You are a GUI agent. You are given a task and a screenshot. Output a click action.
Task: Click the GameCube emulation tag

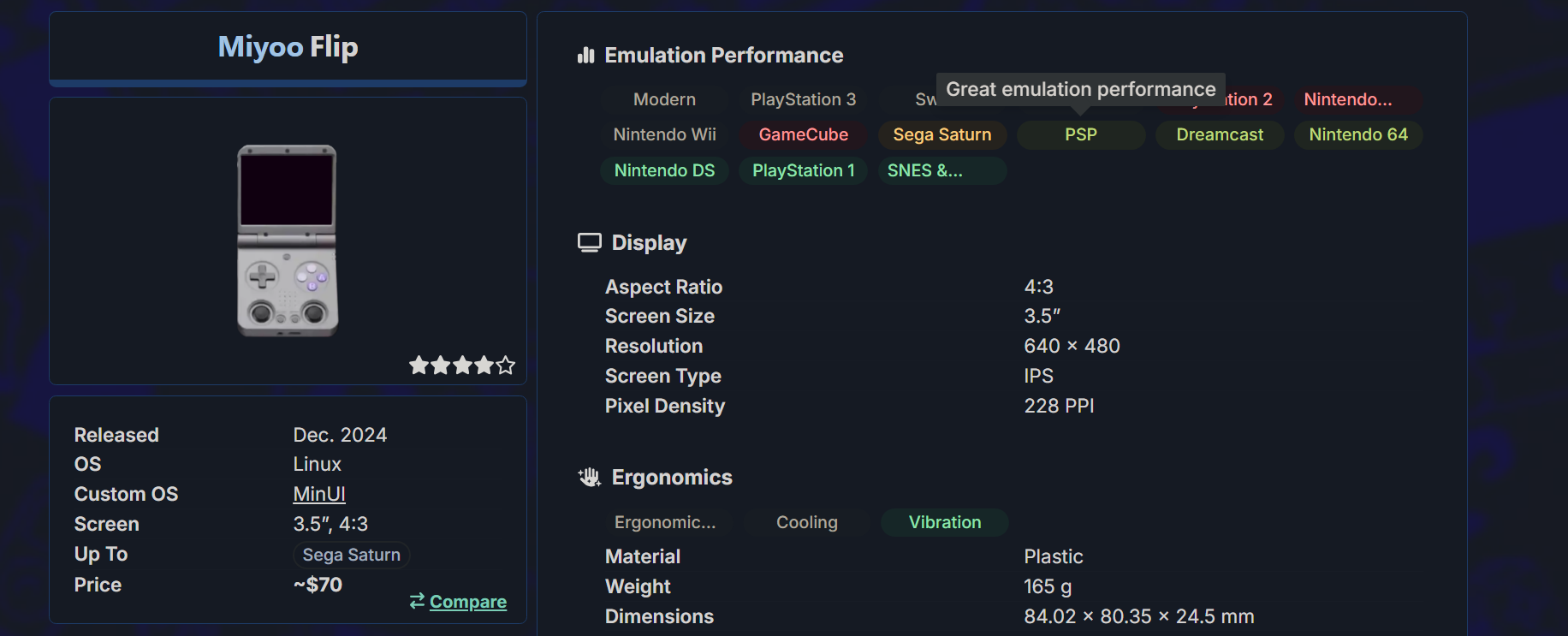point(803,134)
